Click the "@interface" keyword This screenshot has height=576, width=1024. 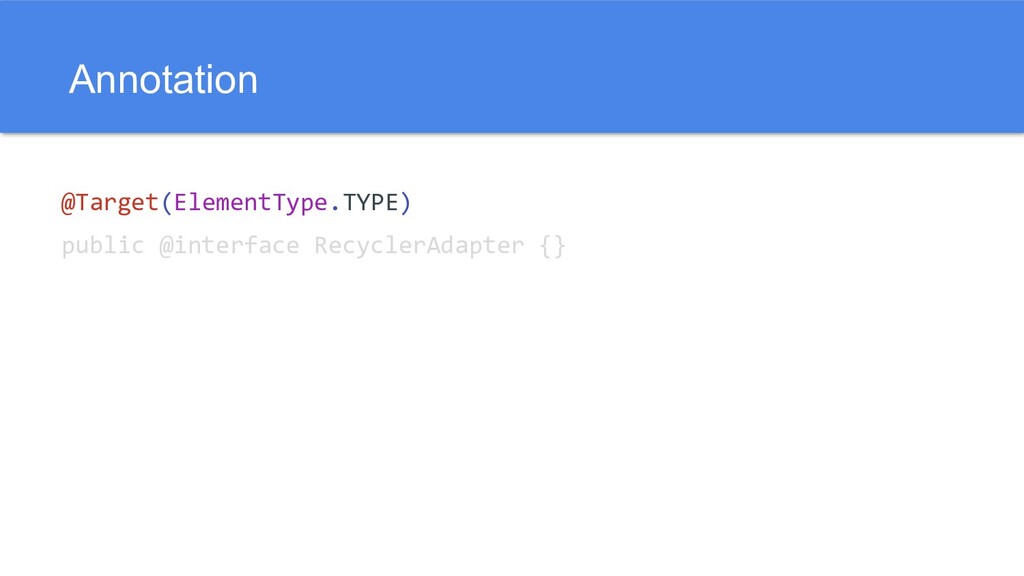point(228,246)
